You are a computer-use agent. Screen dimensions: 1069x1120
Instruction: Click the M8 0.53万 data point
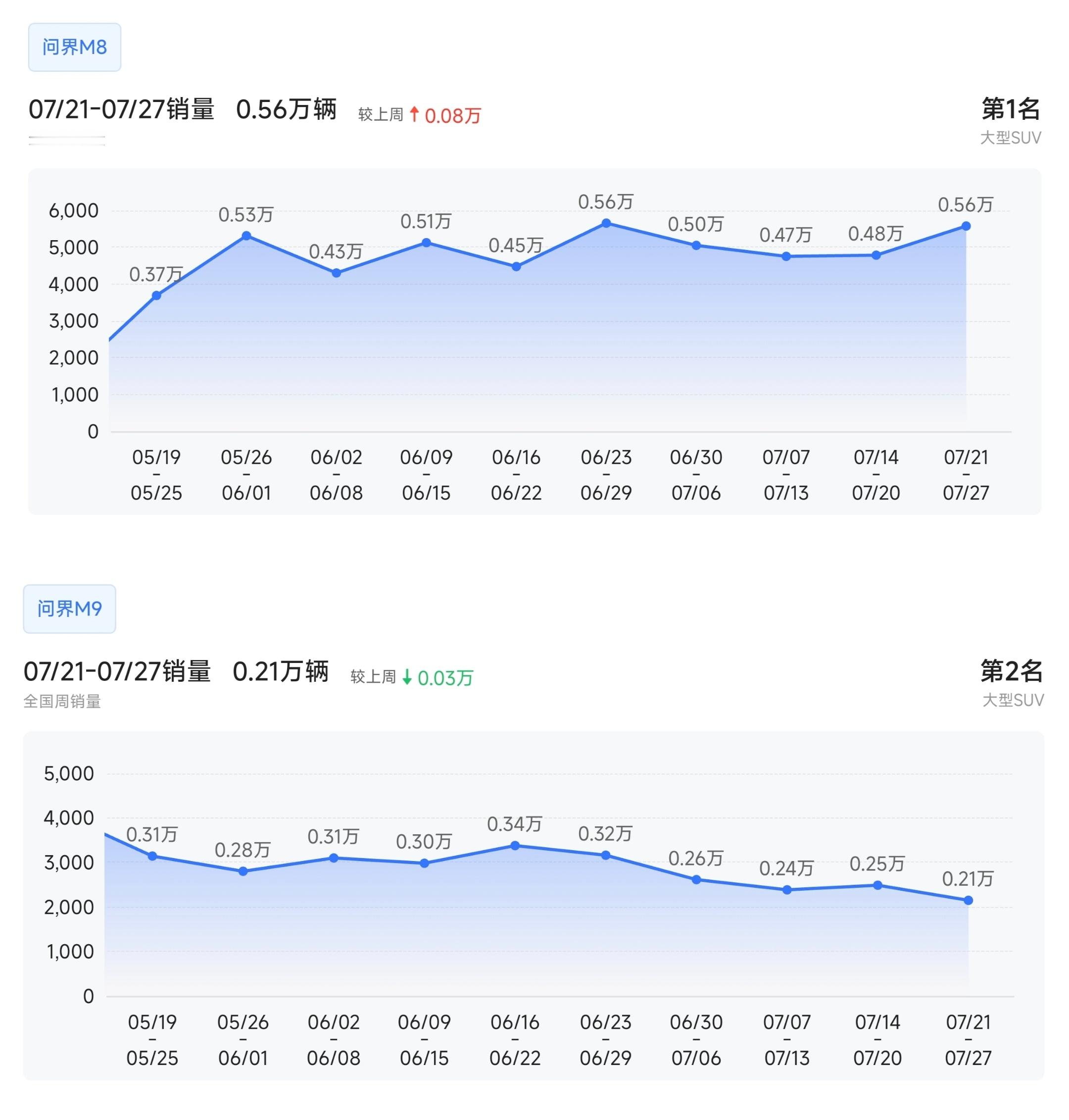246,235
